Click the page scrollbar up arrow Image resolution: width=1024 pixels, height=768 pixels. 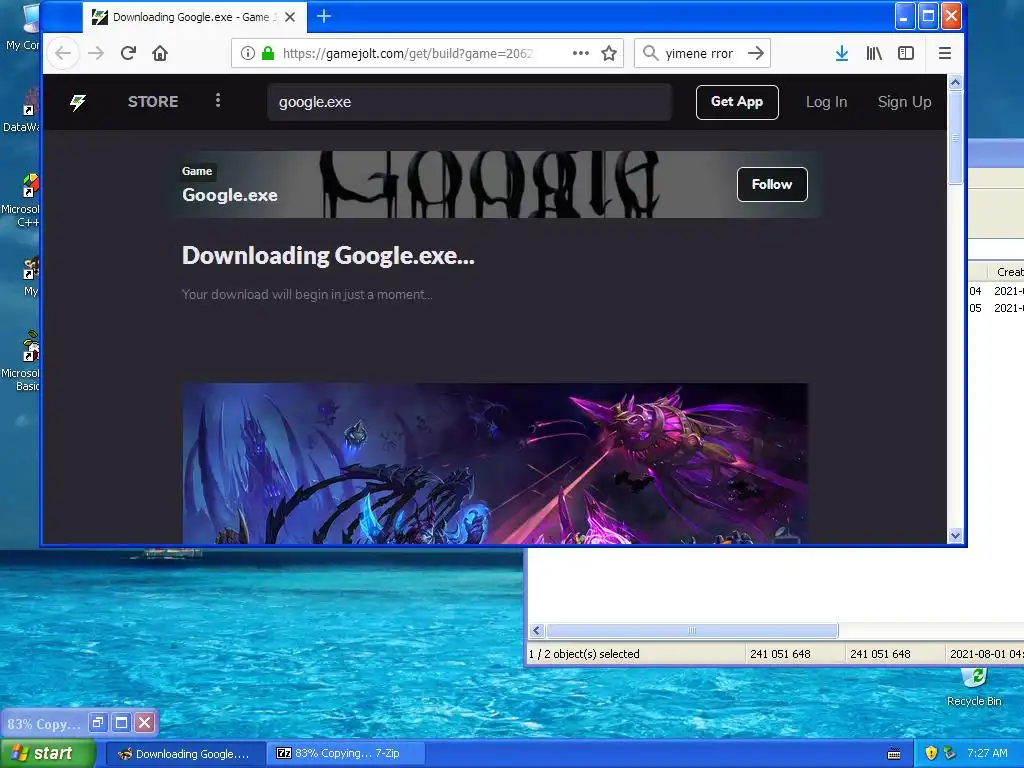coord(955,82)
